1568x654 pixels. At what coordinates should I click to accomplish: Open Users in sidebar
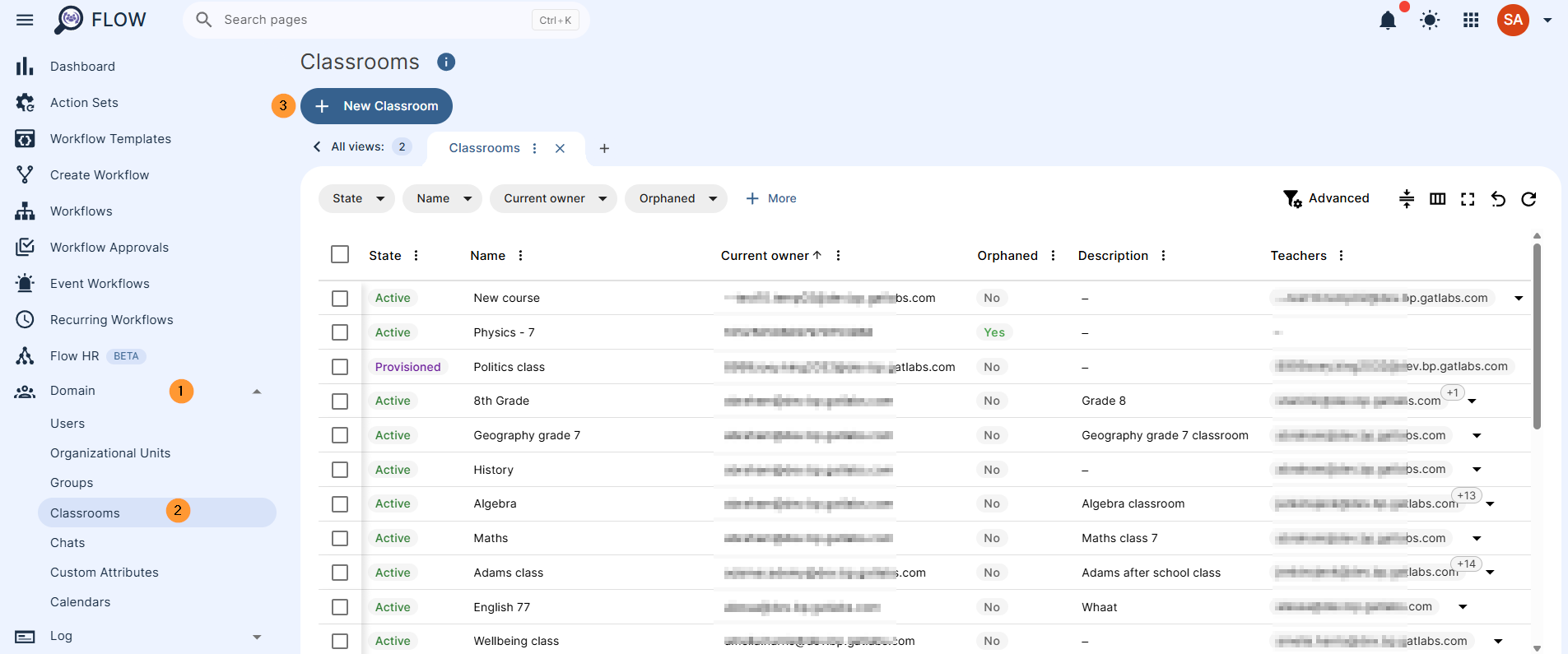coord(67,424)
